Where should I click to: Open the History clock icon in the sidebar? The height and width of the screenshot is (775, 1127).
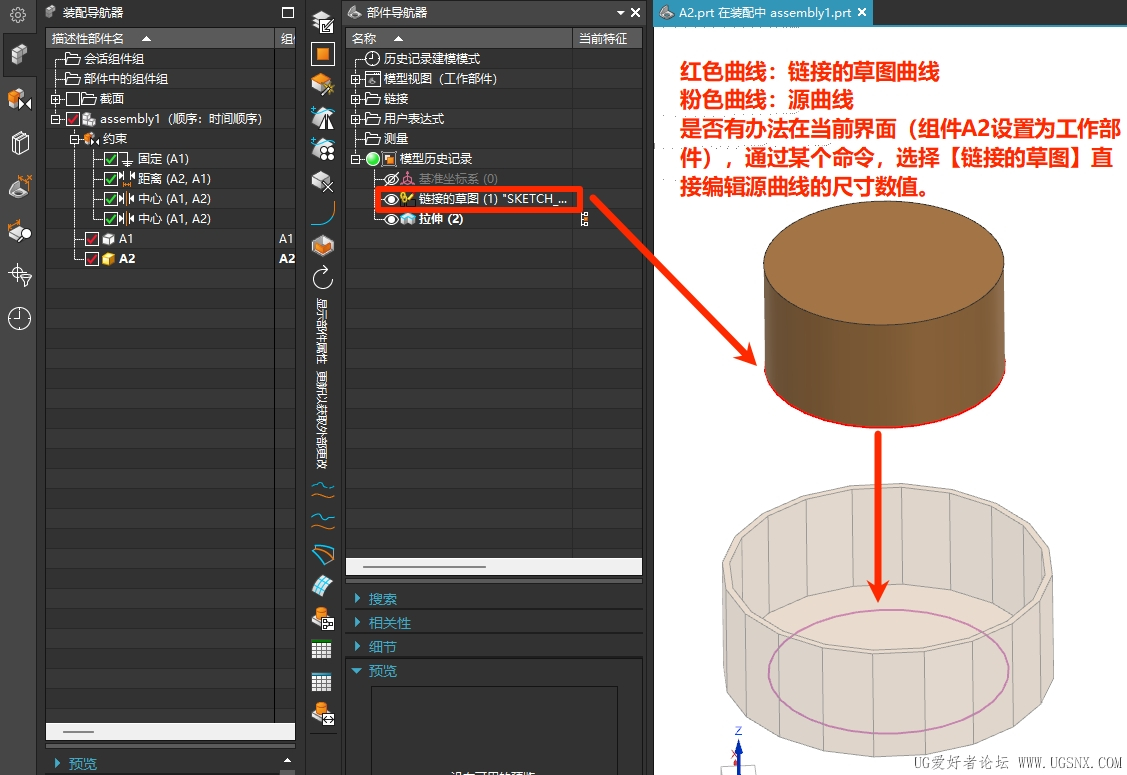point(19,318)
